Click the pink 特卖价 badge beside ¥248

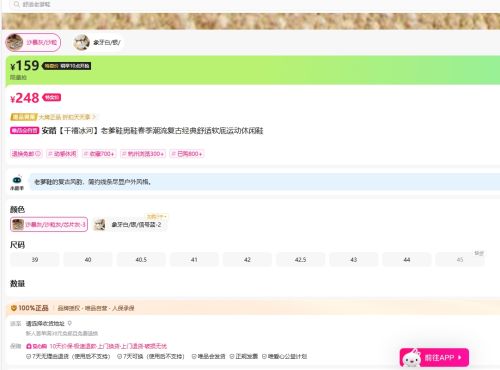(x=52, y=97)
